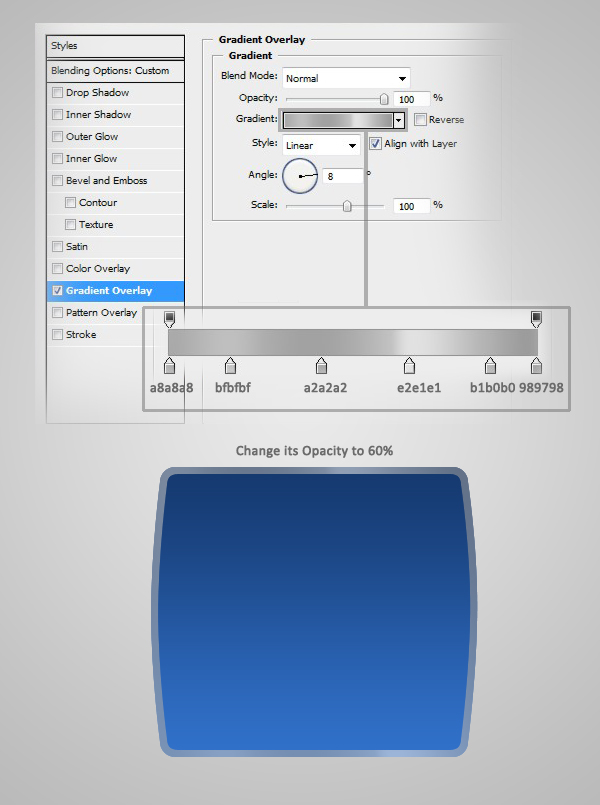This screenshot has height=805, width=600.
Task: Click the 'bfbfbf' hex label
Action: coord(233,388)
